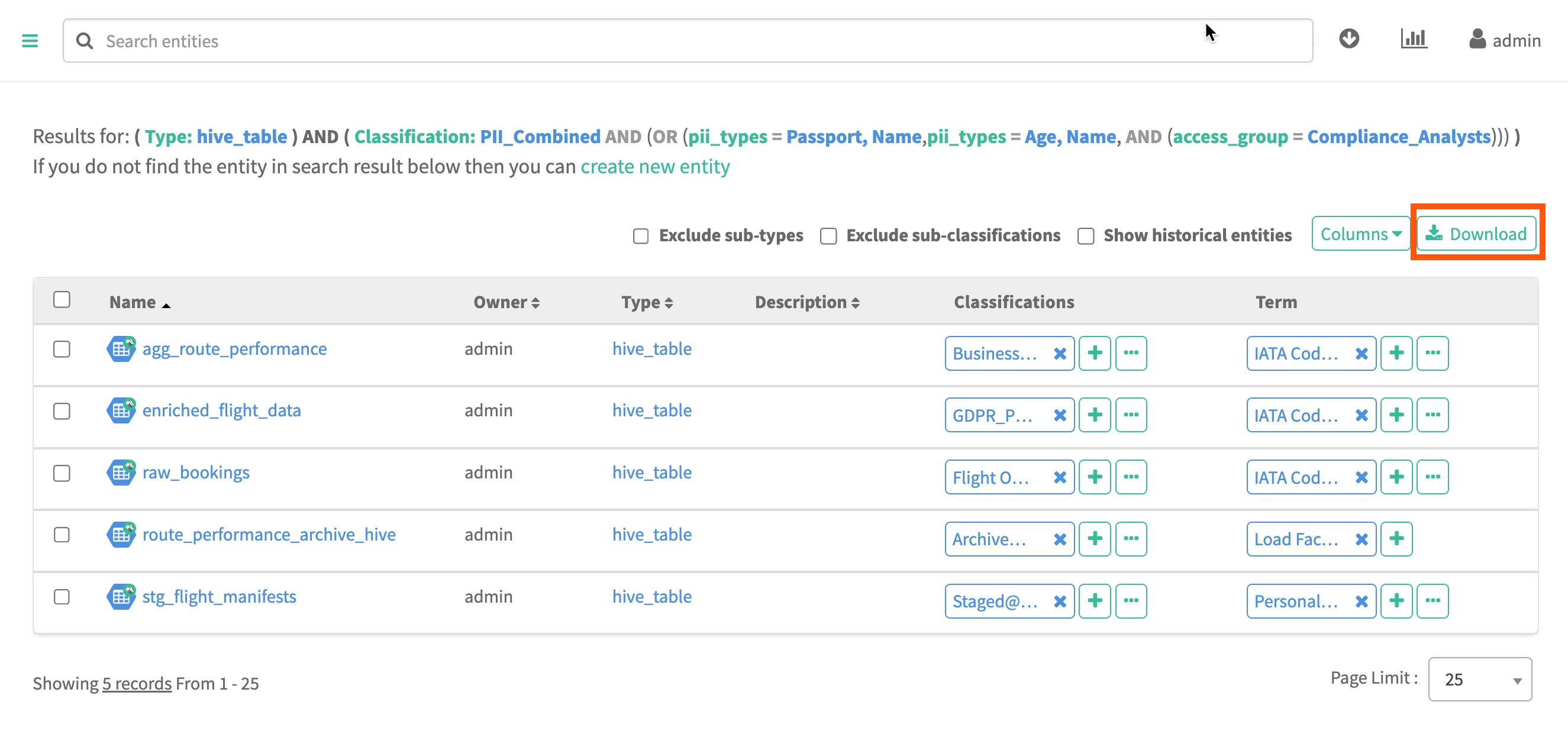Add term to stg_flight_manifests row

(x=1396, y=601)
